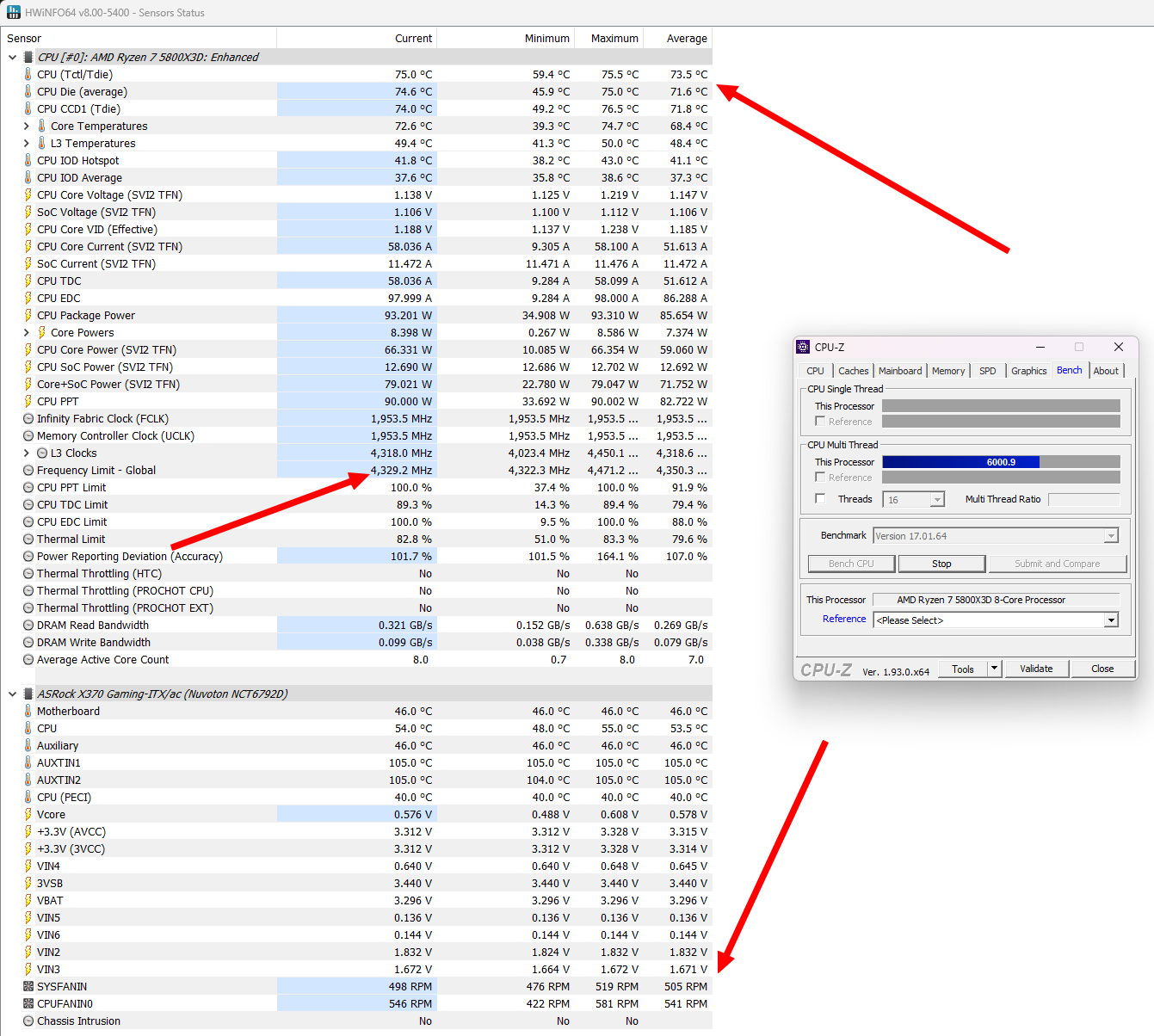The image size is (1154, 1036).
Task: Click lightning icon beside CPU Package Power
Action: tap(28, 315)
